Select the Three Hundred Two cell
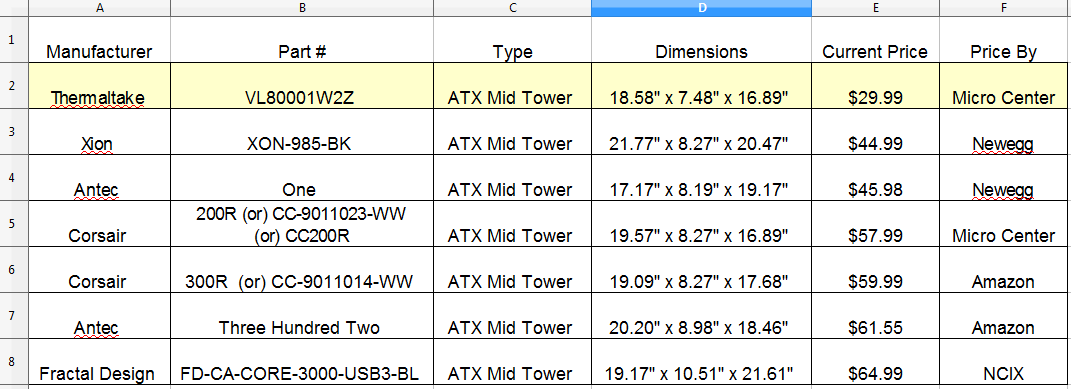1071x389 pixels. (302, 317)
